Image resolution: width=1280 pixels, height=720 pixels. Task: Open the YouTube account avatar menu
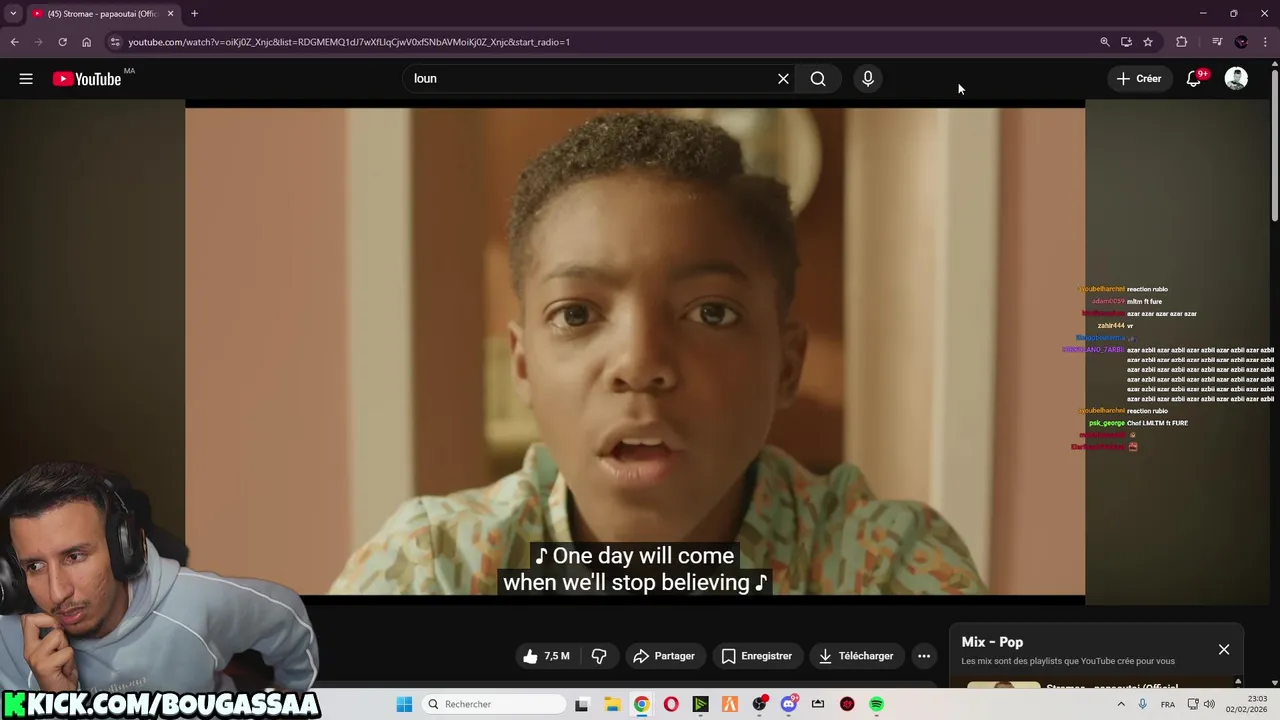click(1236, 79)
